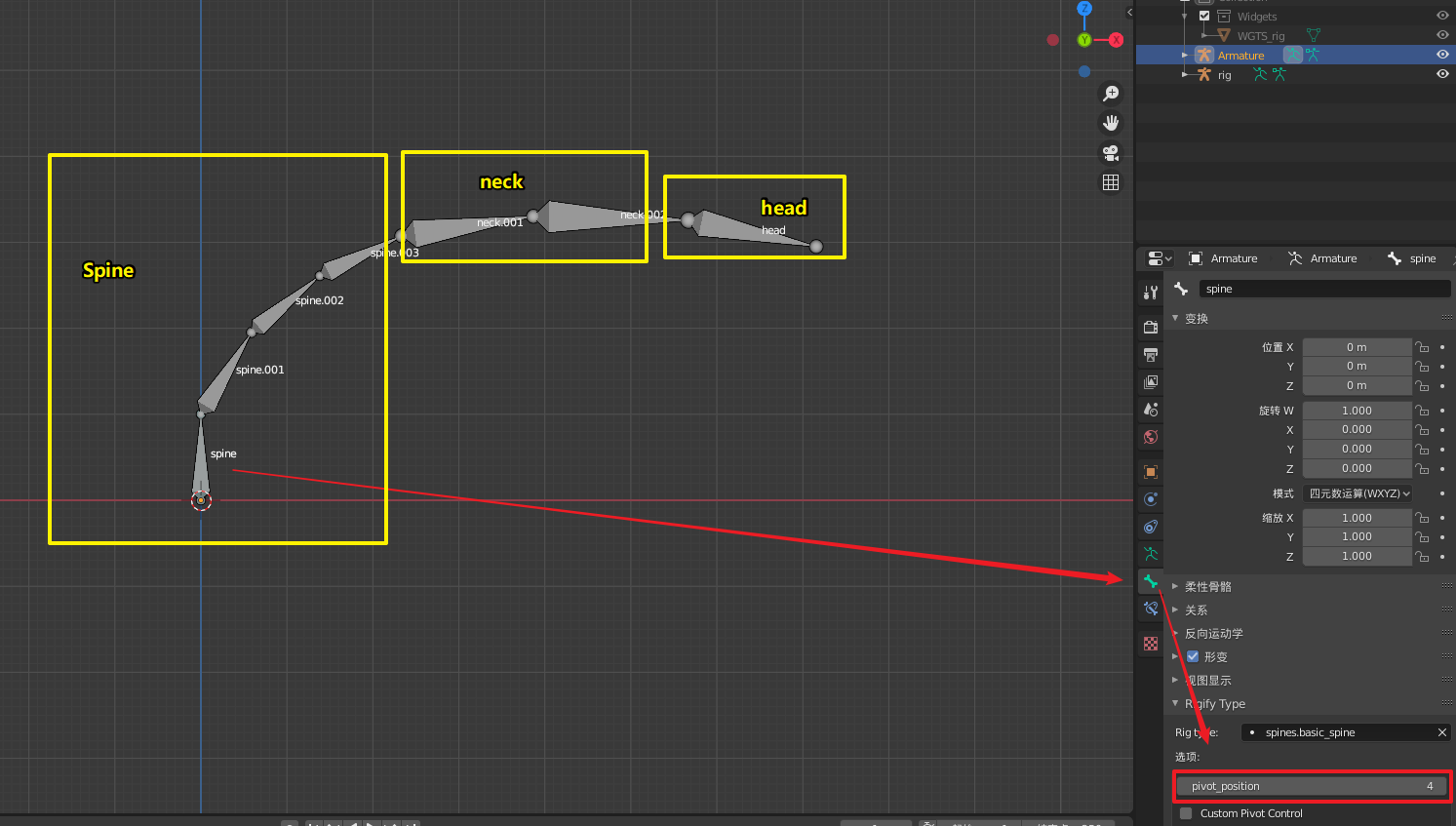Viewport: 1456px width, 826px height.
Task: Toggle the 形变 (Deform) checkbox
Action: click(x=1192, y=656)
